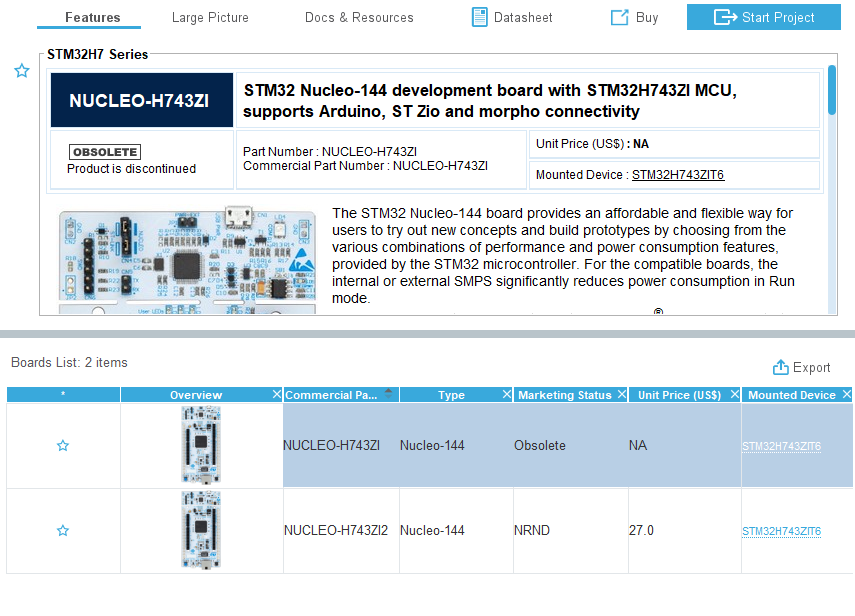This screenshot has width=855, height=616.
Task: Toggle the favorite star on the NUCLEO-H743ZI row
Action: [63, 445]
